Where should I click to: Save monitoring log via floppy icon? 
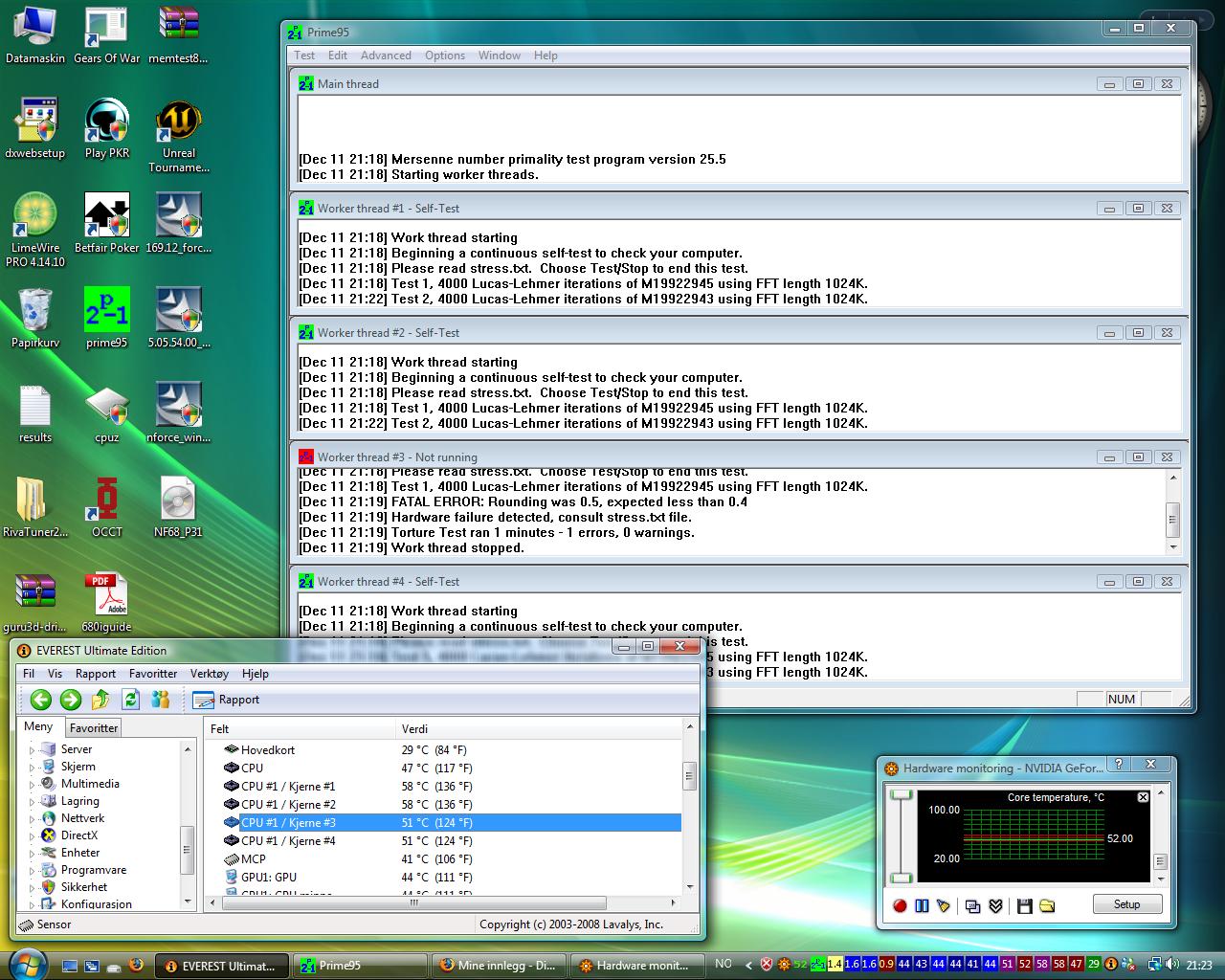click(1024, 905)
